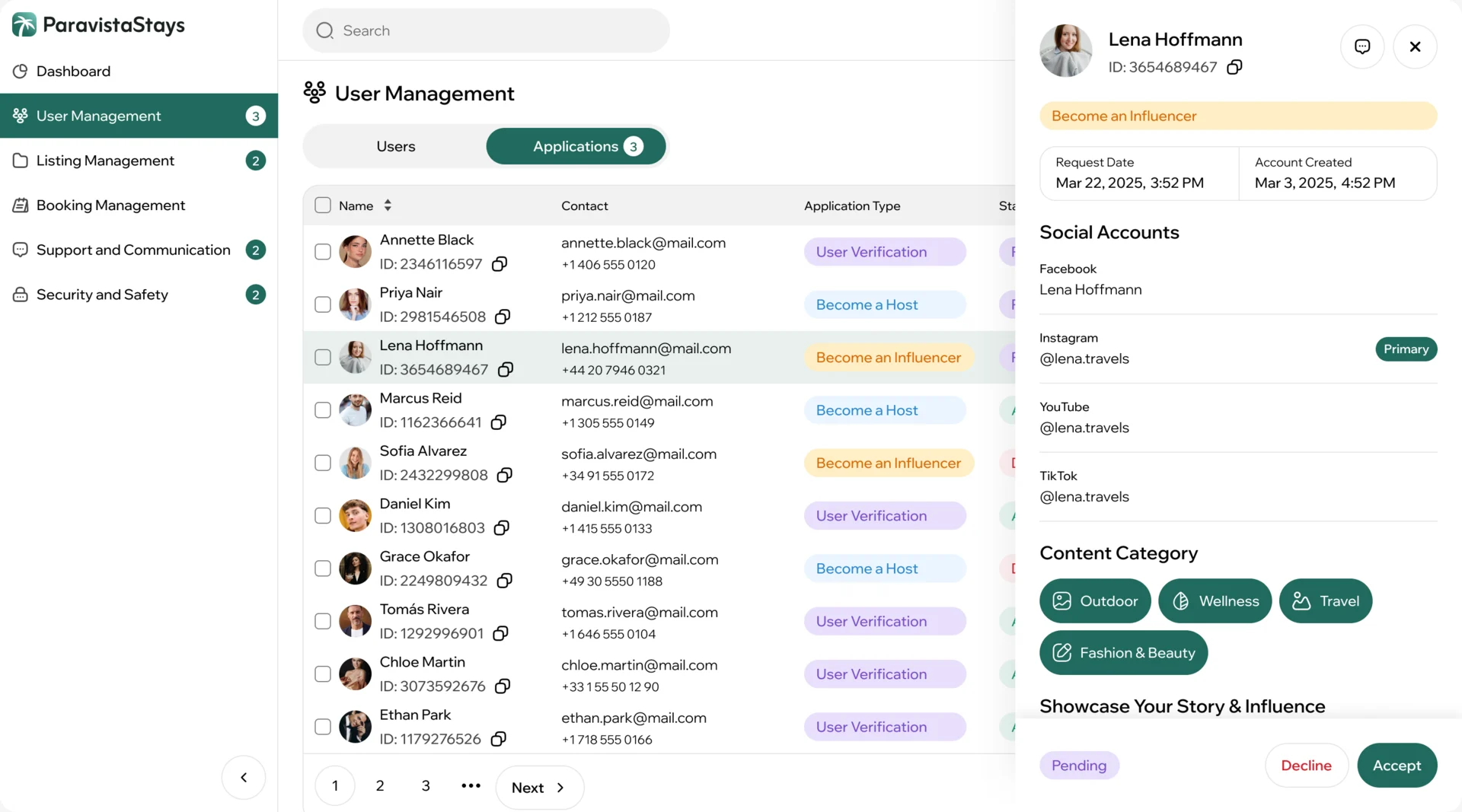Check the box for Annette Black

point(323,252)
